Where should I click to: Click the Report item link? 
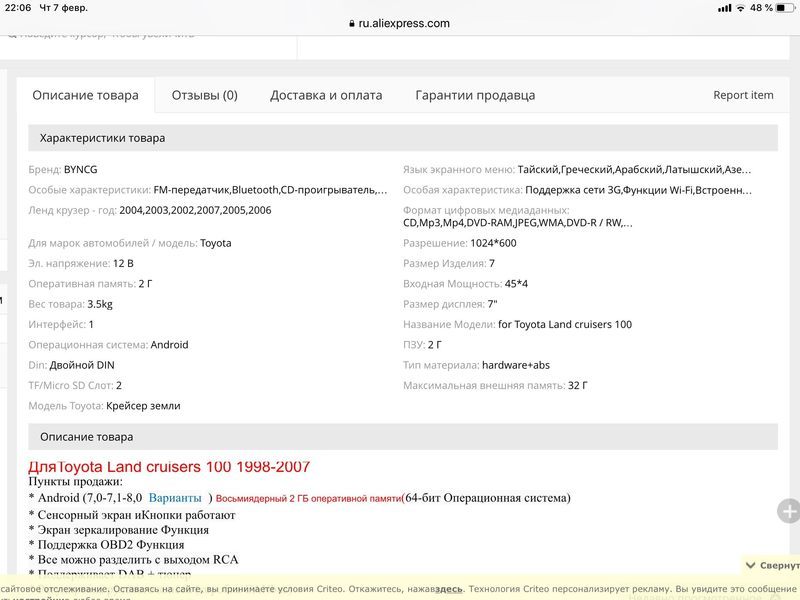(x=743, y=95)
